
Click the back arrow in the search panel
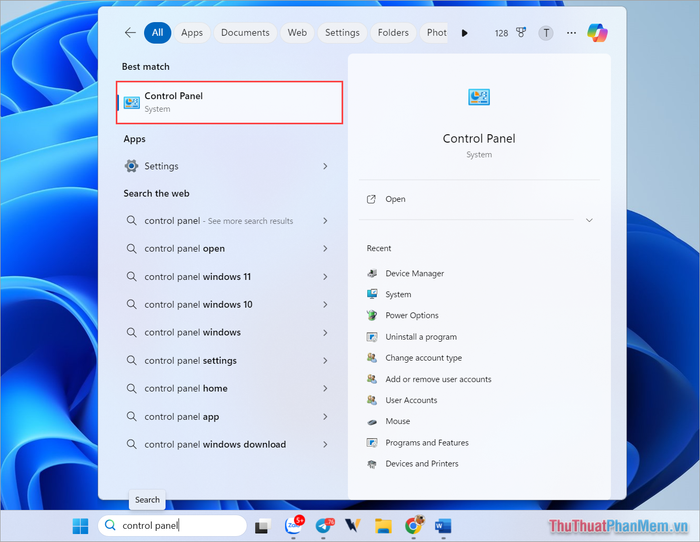[130, 33]
